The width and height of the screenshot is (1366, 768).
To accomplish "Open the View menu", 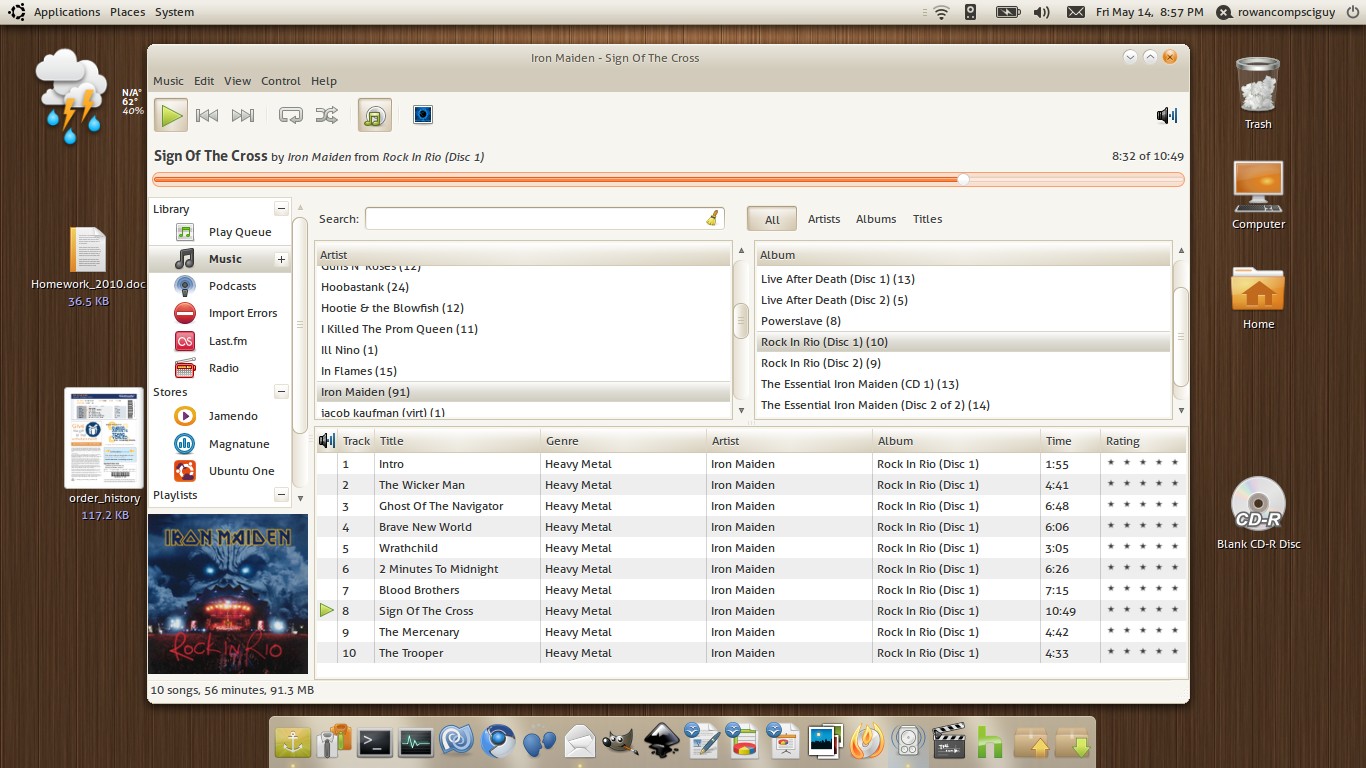I will [x=237, y=81].
